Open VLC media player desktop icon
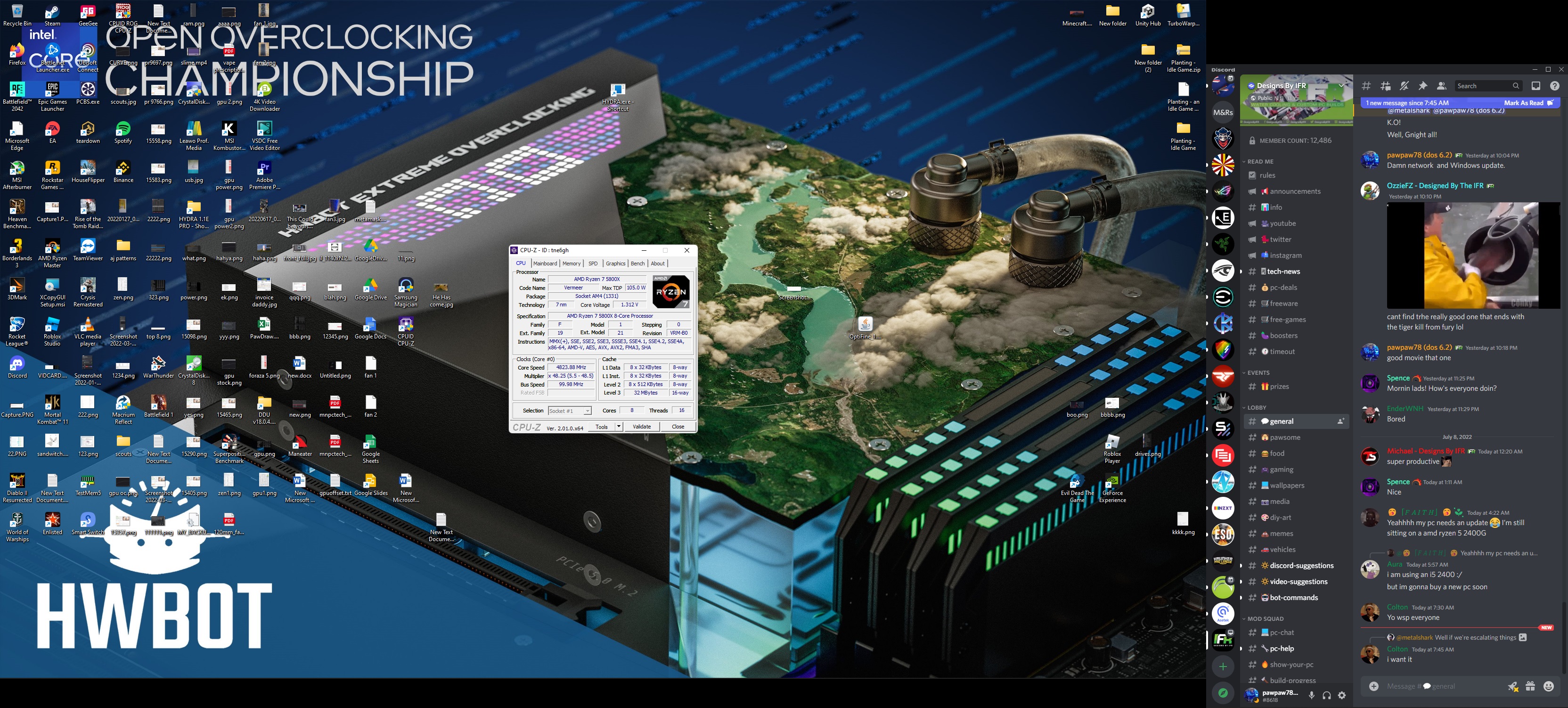Image resolution: width=1568 pixels, height=708 pixels. point(88,331)
